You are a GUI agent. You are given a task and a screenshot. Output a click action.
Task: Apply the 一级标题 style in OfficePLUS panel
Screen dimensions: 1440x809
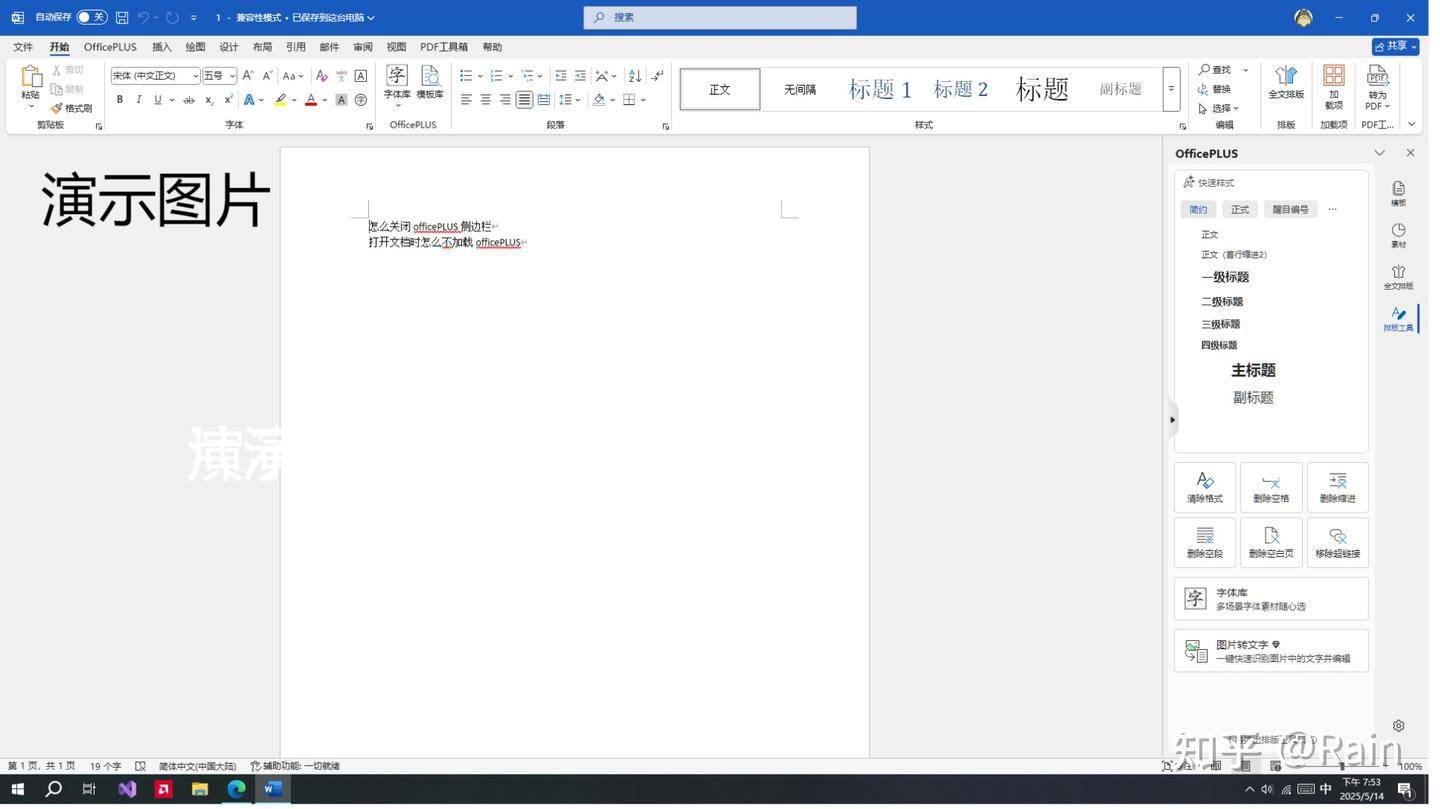tap(1225, 277)
